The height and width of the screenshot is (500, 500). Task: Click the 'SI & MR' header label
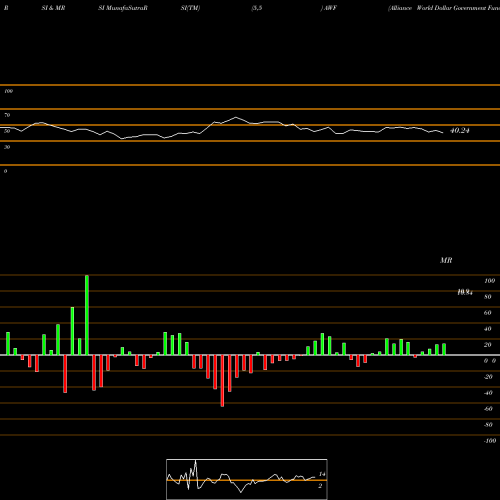coord(53,8)
